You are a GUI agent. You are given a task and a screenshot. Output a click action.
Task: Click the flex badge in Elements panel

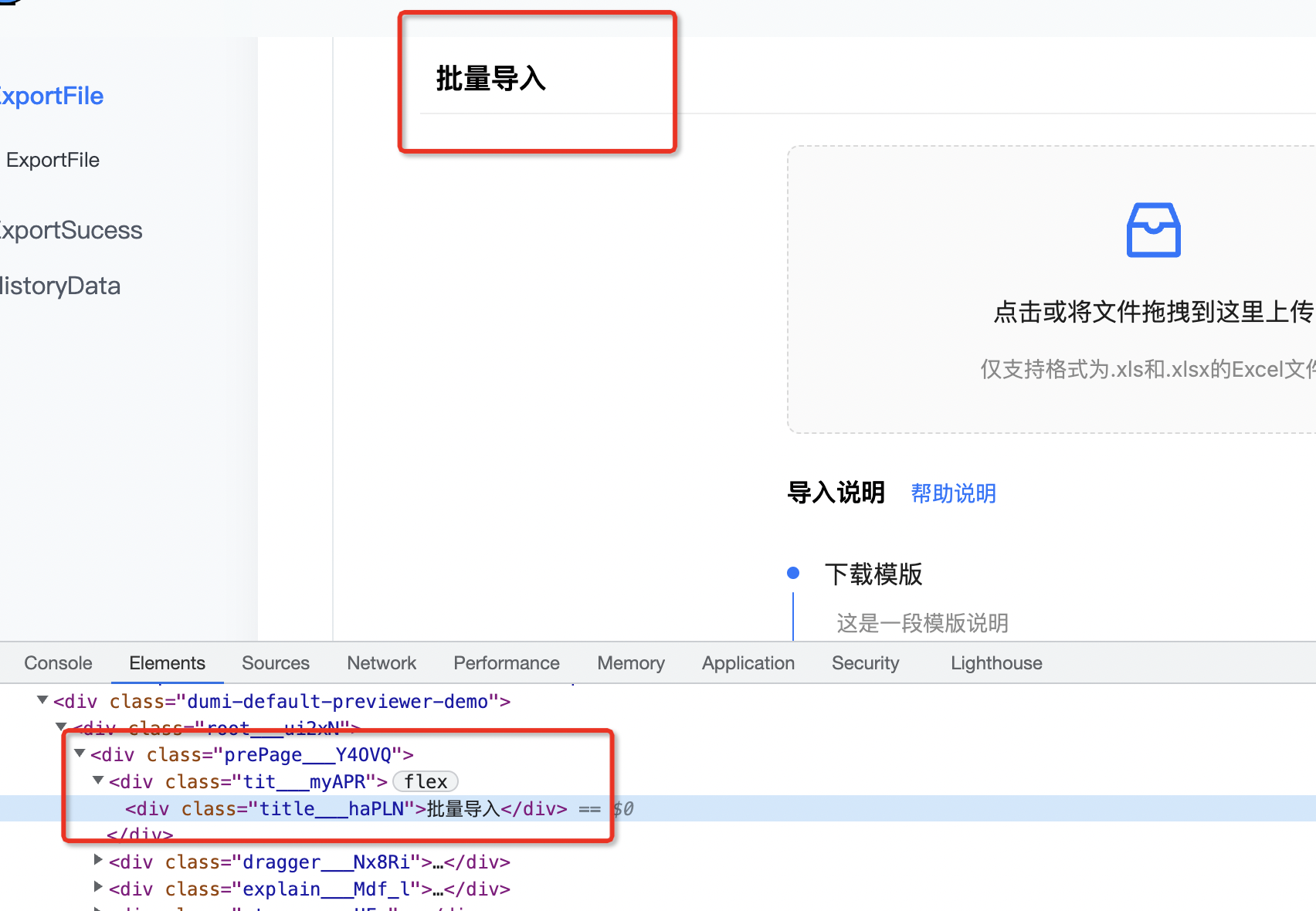coord(425,781)
